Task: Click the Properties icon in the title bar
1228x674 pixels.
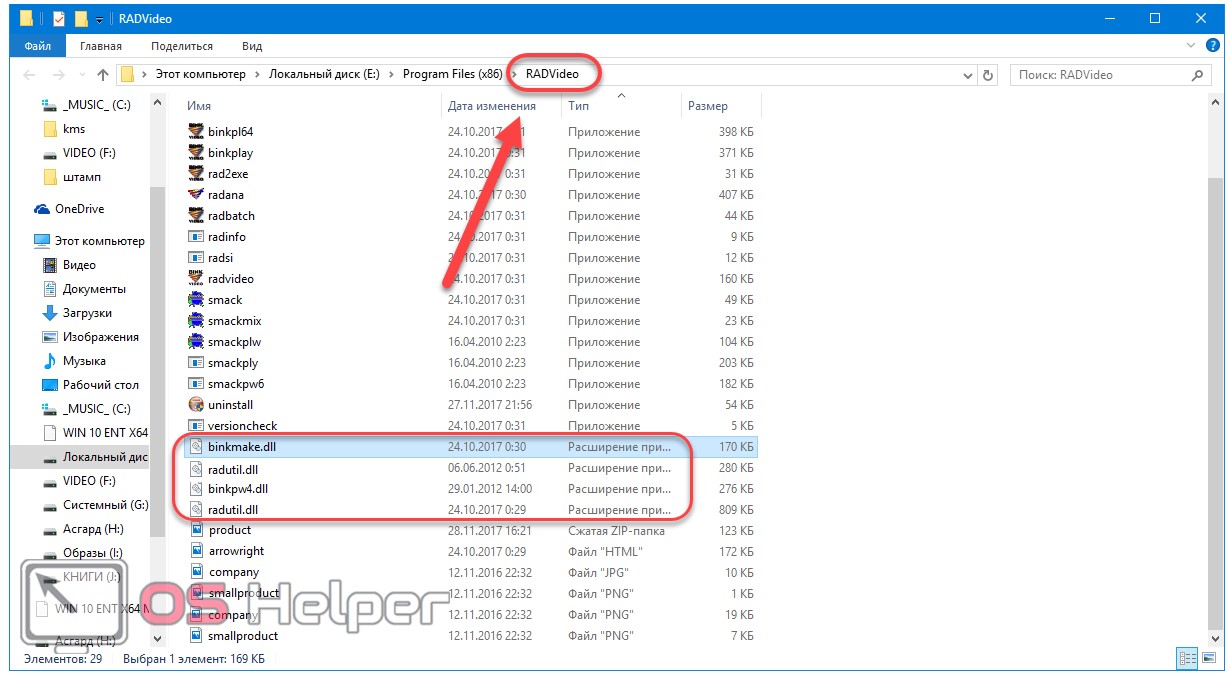Action: [58, 18]
